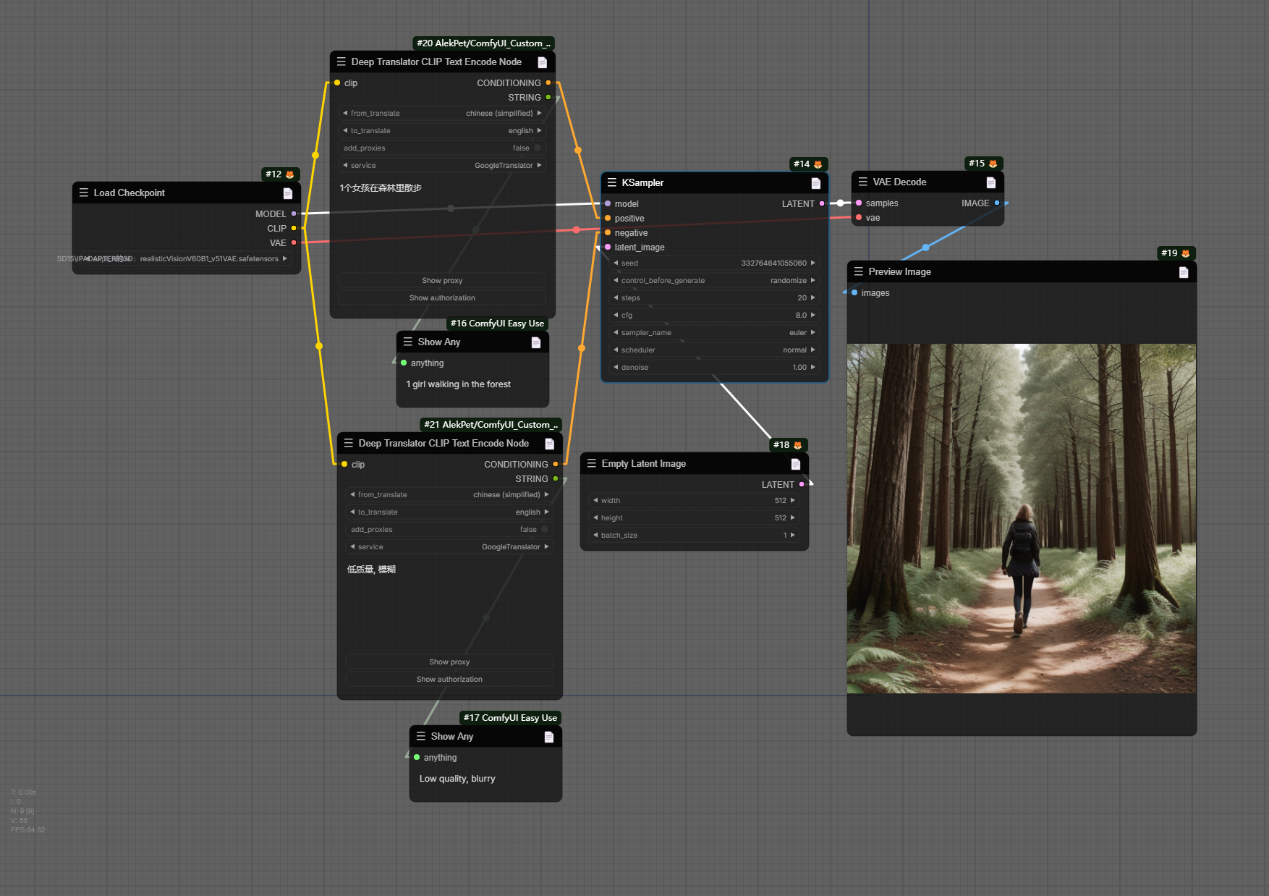Viewport: 1269px width, 896px height.
Task: Click the hamburger icon on Load Checkpoint node
Action: [84, 193]
